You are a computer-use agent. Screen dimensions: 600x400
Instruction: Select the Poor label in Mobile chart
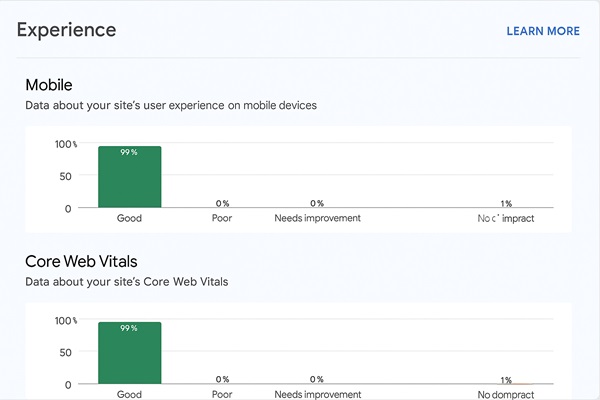click(222, 218)
